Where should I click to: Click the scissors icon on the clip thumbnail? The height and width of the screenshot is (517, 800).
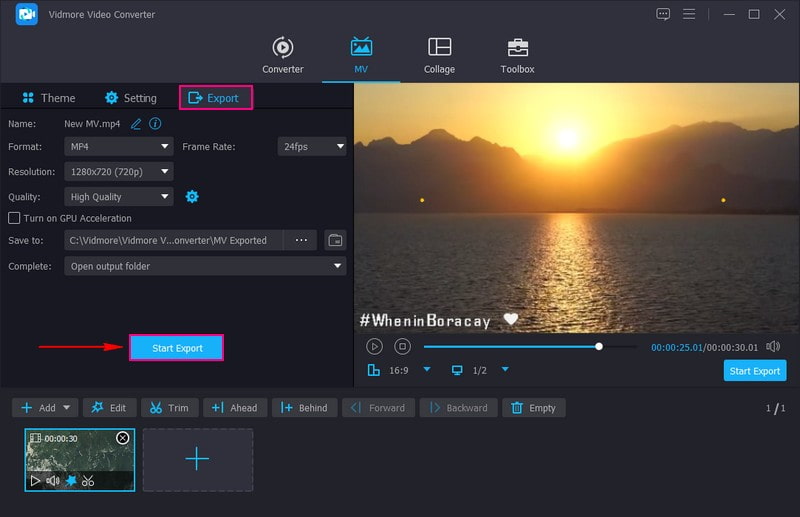[x=88, y=481]
